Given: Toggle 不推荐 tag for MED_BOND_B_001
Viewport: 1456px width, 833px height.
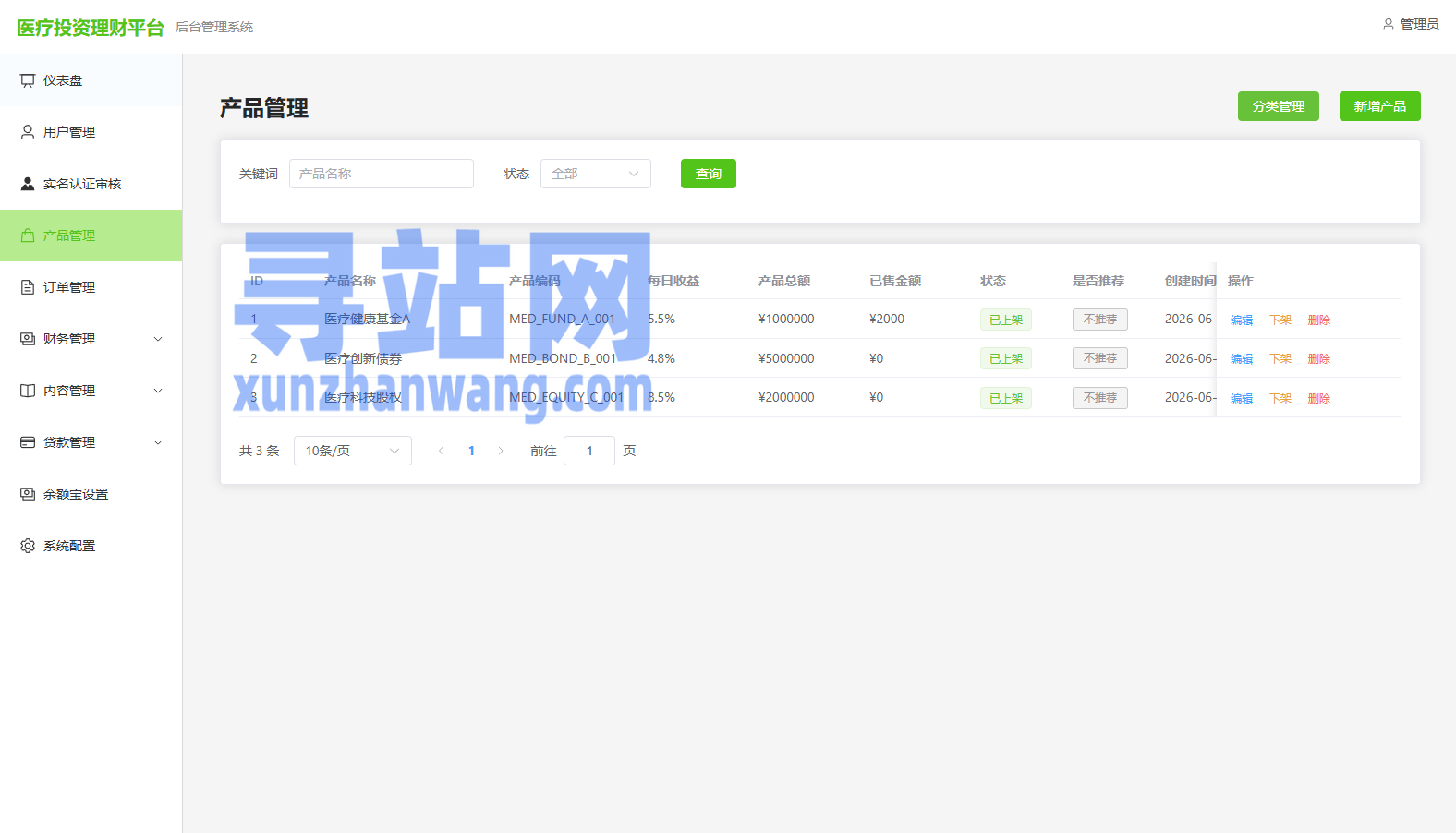Looking at the screenshot, I should [x=1100, y=358].
